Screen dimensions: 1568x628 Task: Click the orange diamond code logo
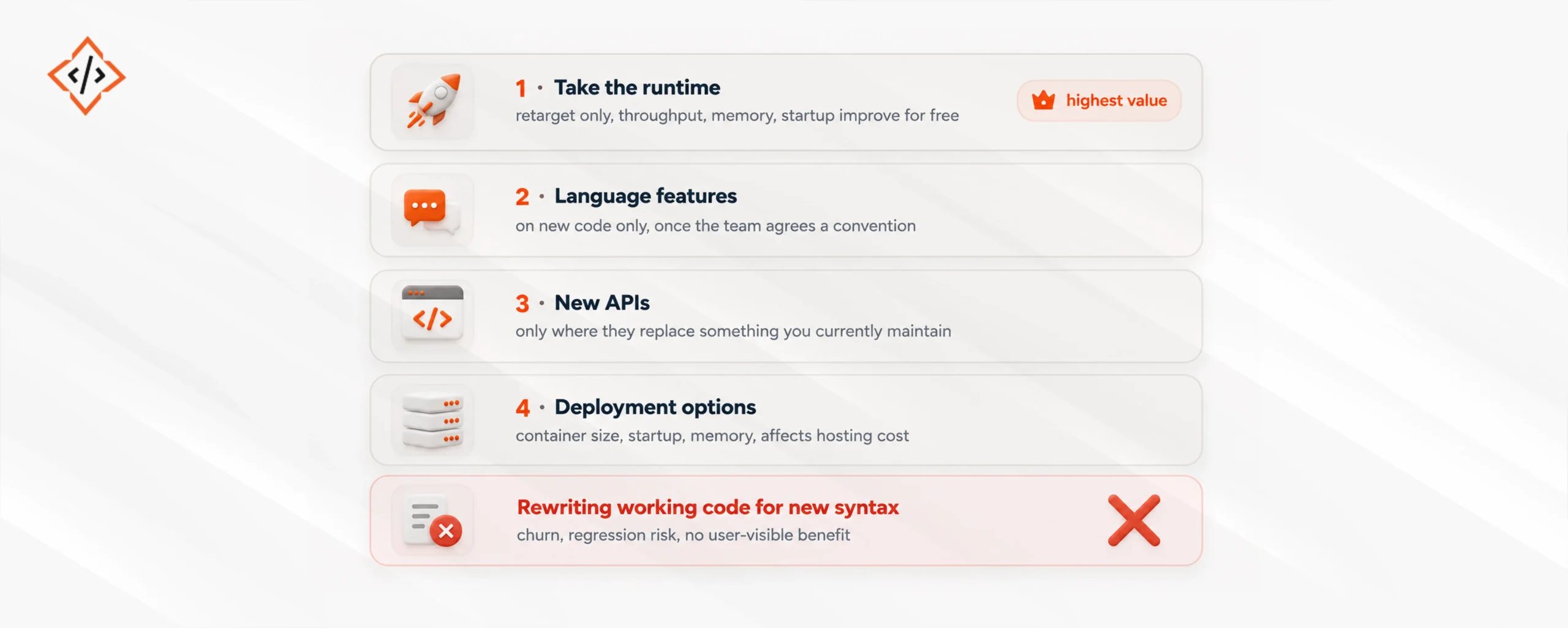[x=86, y=76]
